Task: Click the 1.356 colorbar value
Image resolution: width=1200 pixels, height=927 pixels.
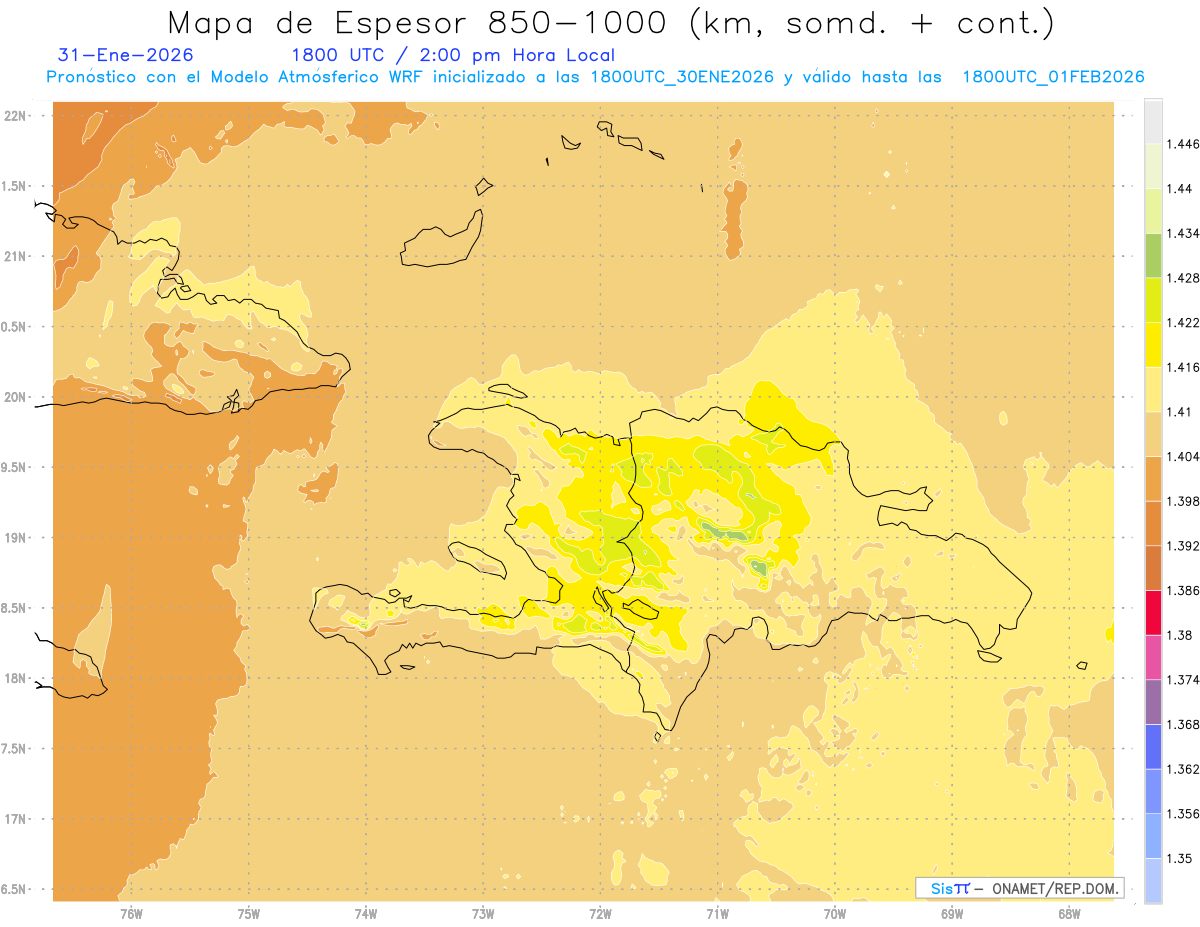Action: pos(1182,814)
